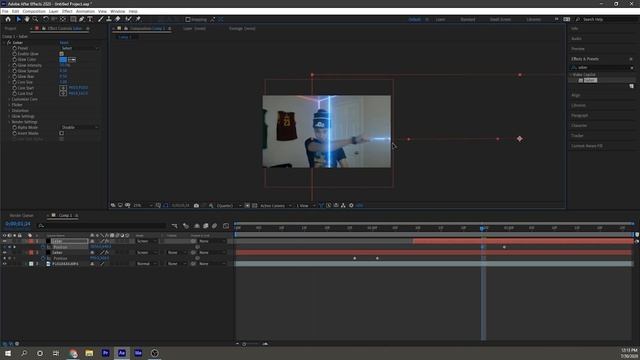Open Composition Mini-Flowchart icon

tap(175, 226)
